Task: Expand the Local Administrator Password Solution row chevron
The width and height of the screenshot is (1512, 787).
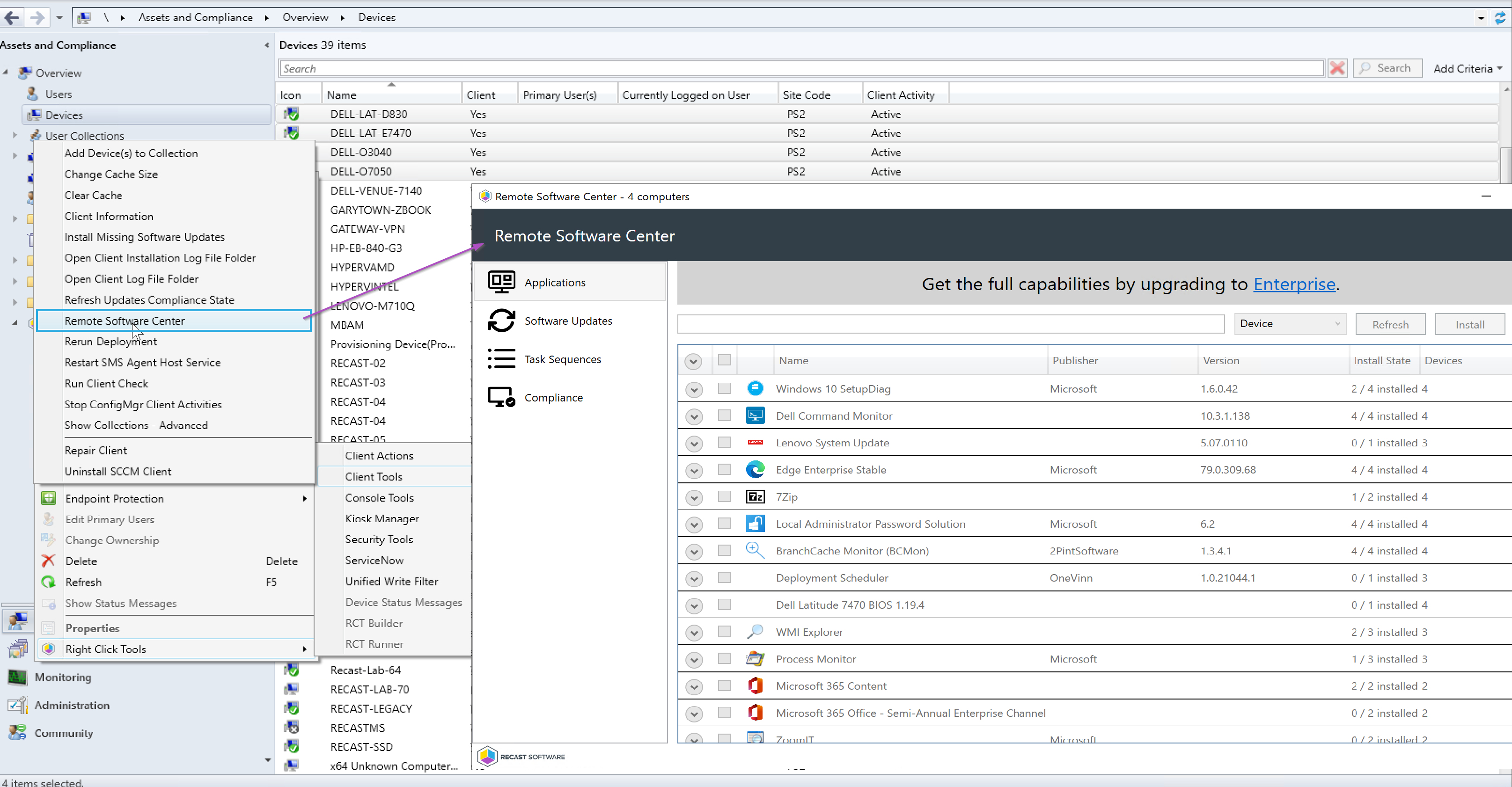Action: 694,524
